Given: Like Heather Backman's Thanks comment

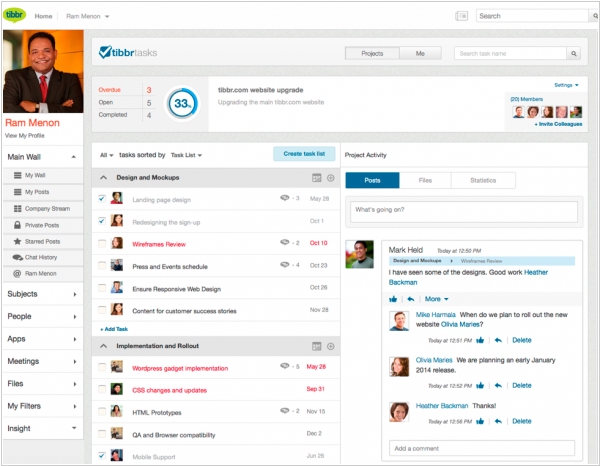Looking at the screenshot, I should click(480, 421).
